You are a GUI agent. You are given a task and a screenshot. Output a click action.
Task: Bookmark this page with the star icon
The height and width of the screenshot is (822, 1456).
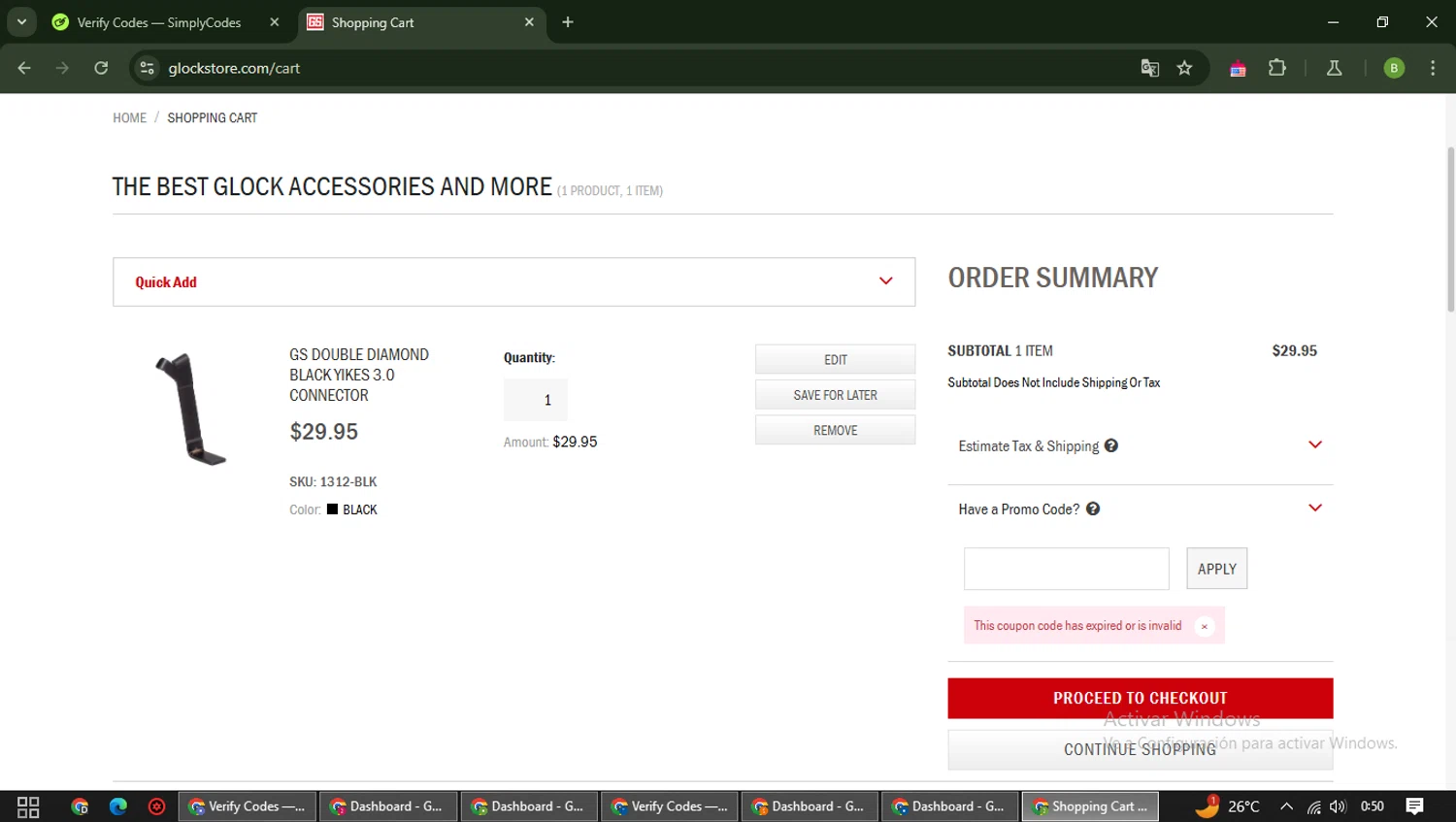(x=1184, y=68)
